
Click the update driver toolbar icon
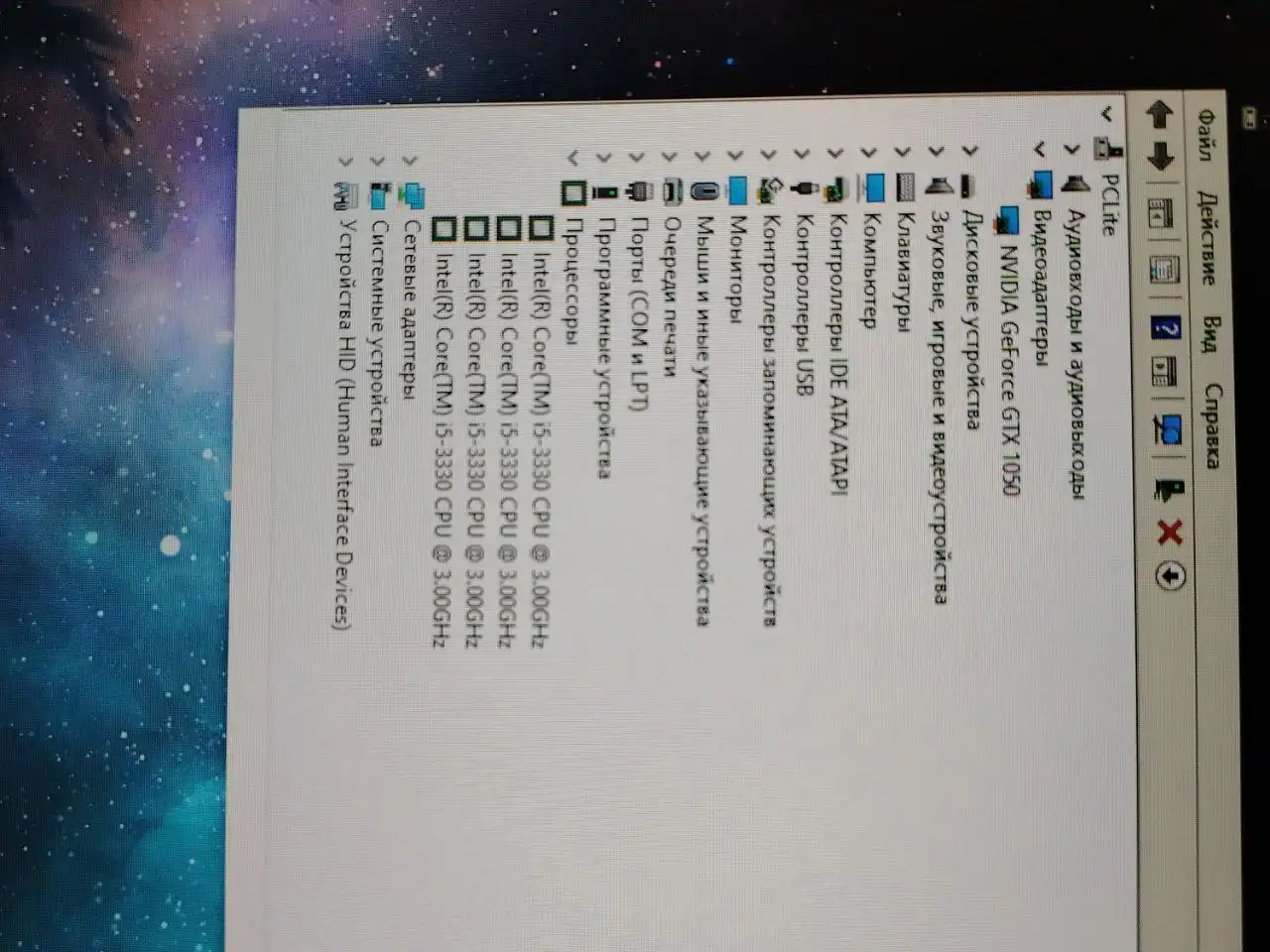pos(1169,488)
